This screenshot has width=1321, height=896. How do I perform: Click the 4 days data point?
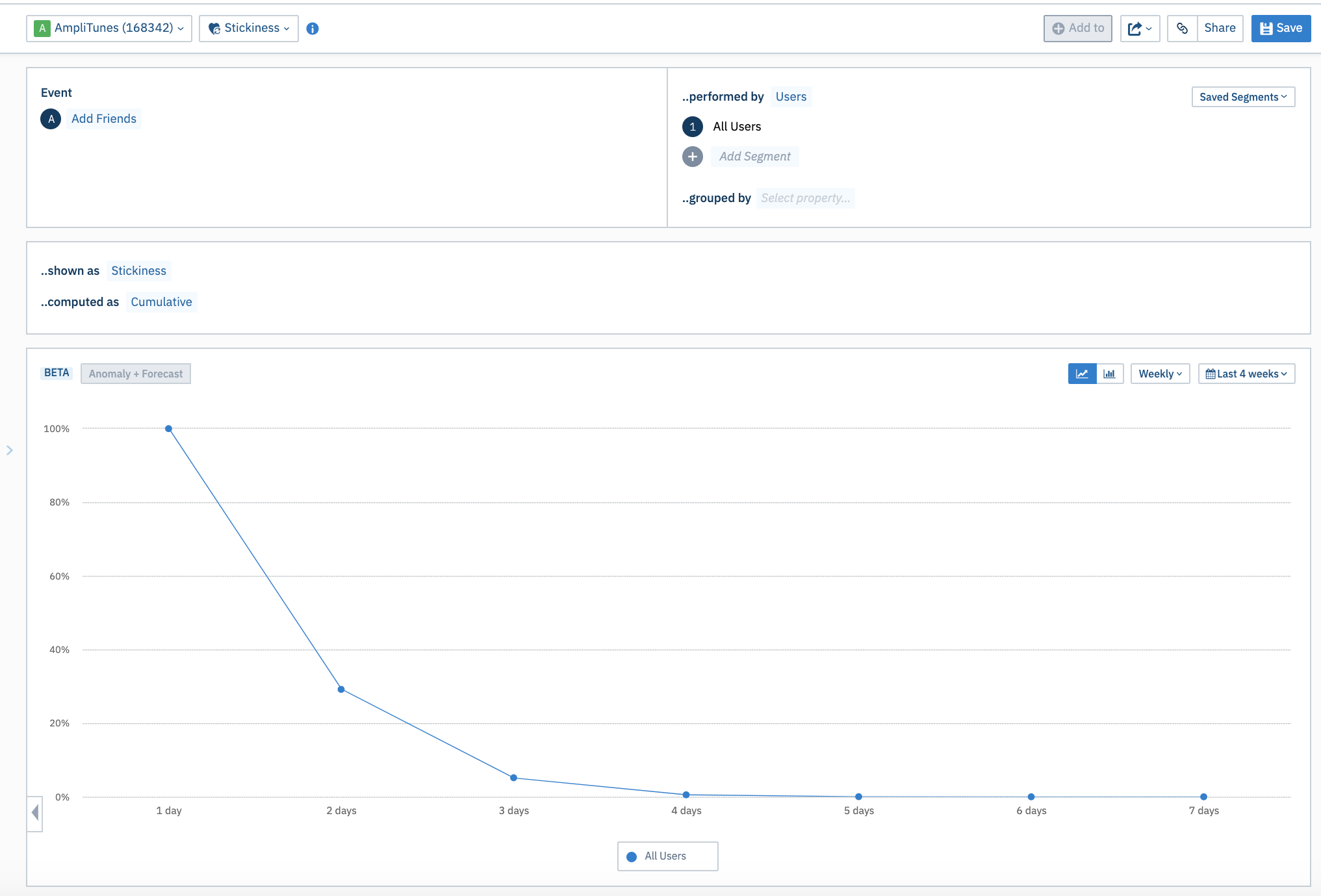tap(686, 795)
